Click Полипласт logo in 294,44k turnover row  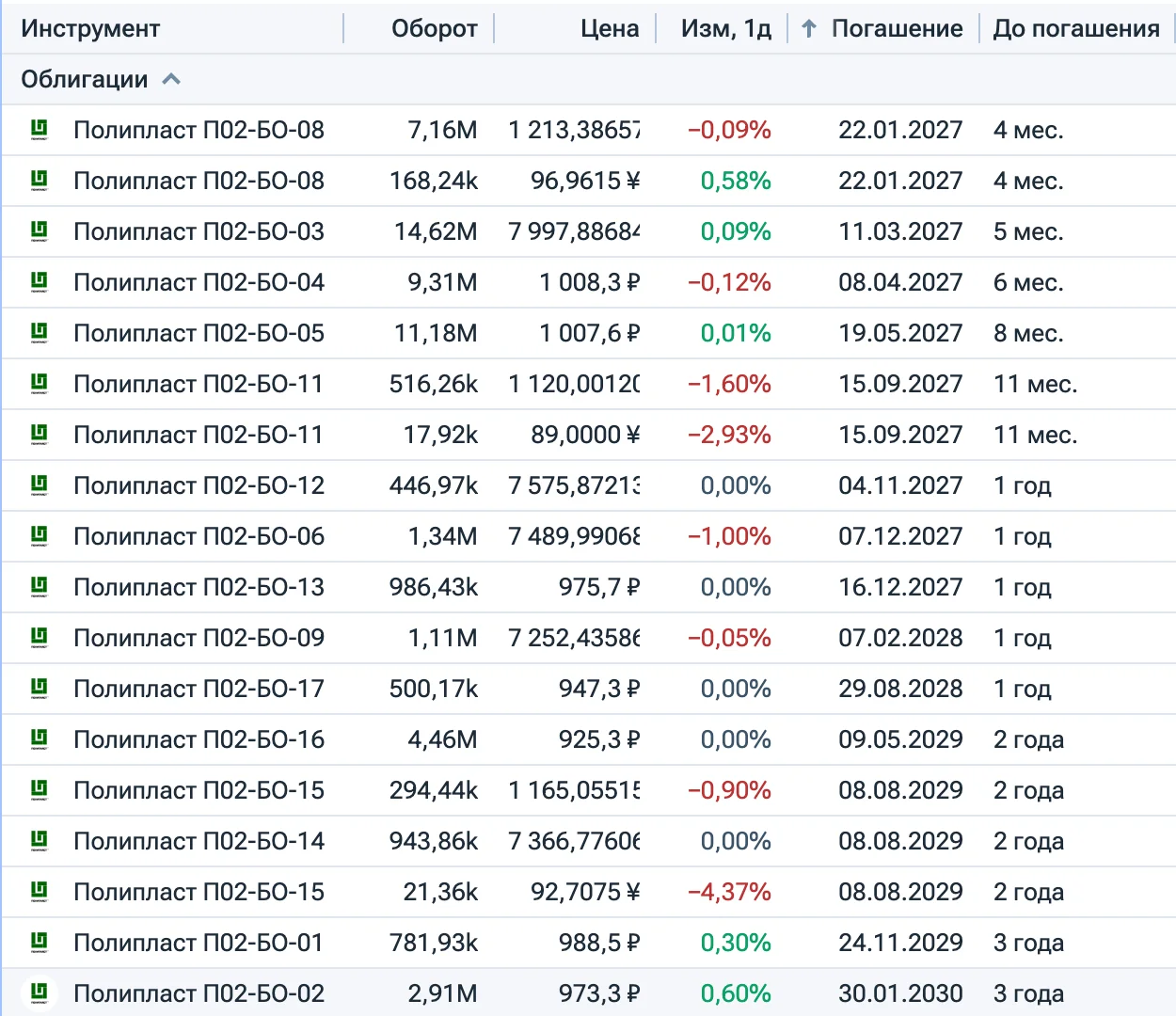tap(40, 790)
